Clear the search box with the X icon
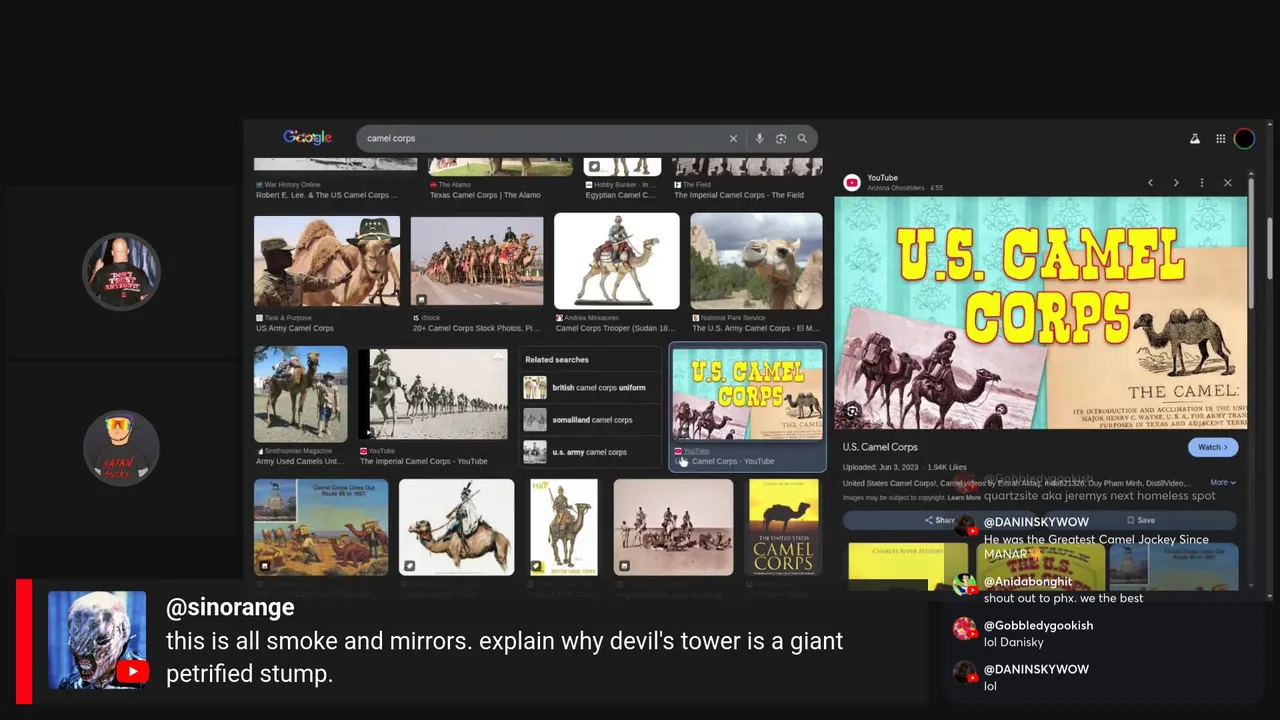This screenshot has height=720, width=1280. tap(733, 139)
